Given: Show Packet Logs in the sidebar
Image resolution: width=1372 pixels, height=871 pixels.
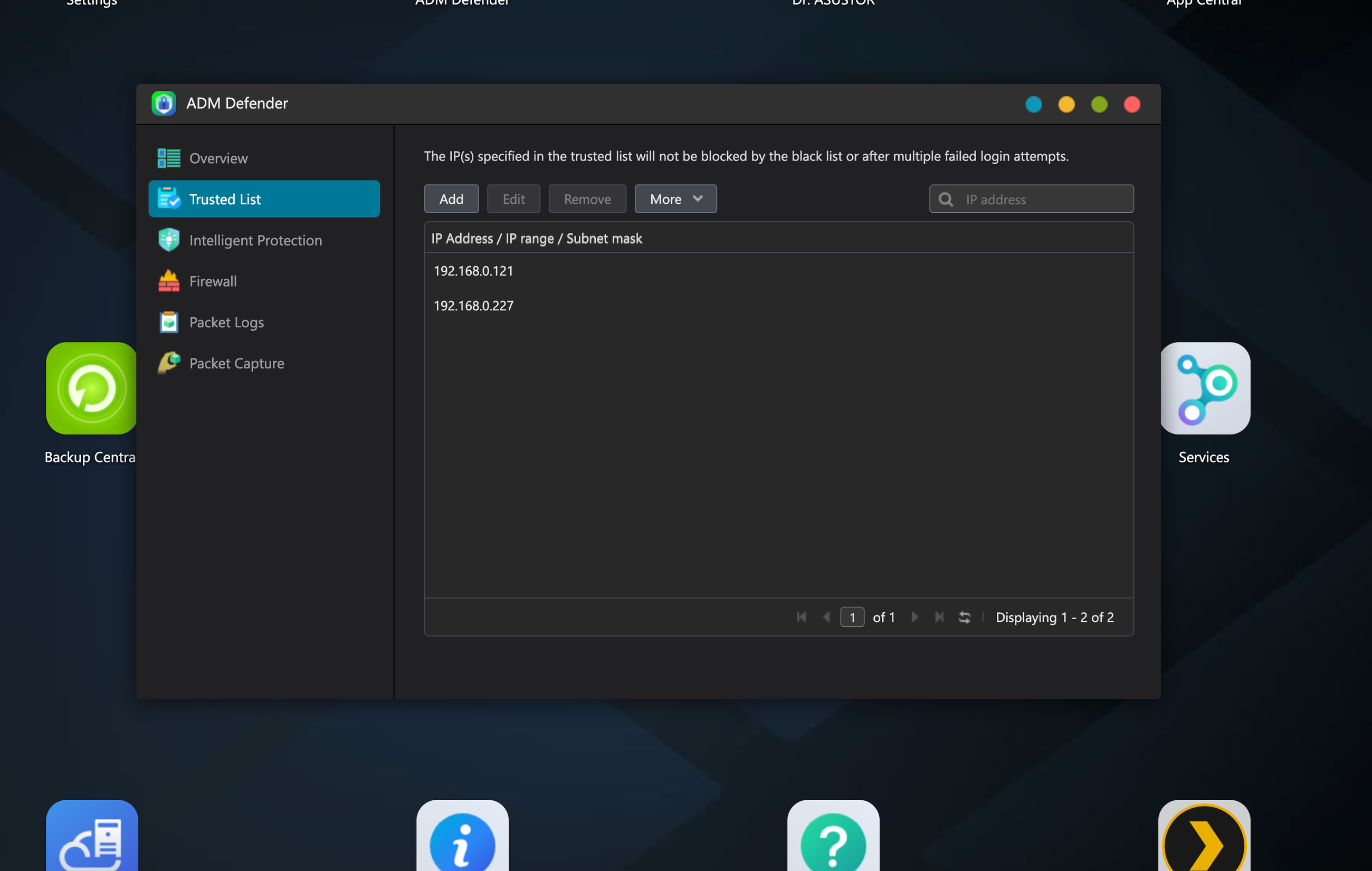Looking at the screenshot, I should 264,322.
